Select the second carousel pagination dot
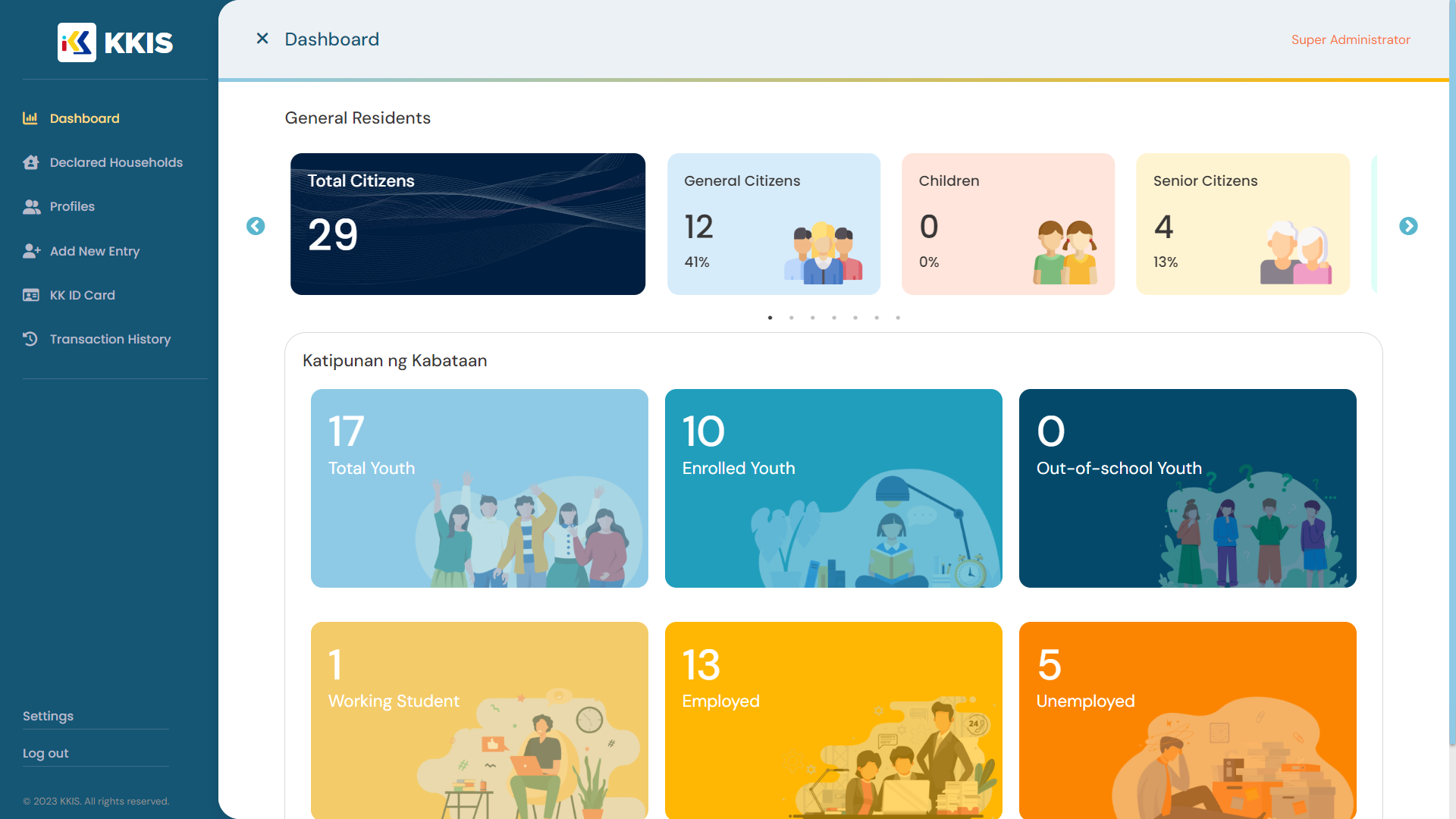This screenshot has width=1456, height=819. coord(792,318)
